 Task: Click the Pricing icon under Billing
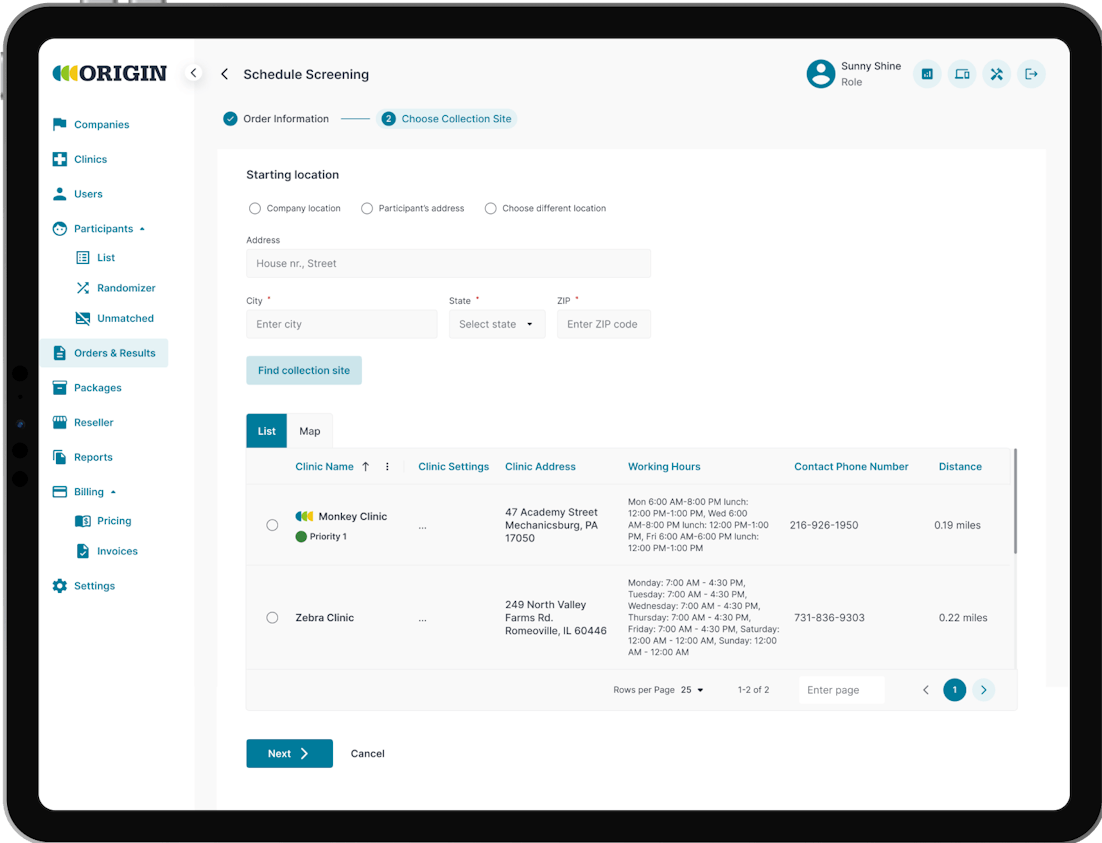click(82, 521)
